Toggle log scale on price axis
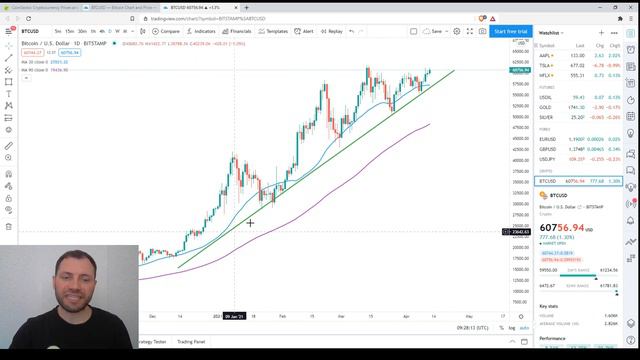Image resolution: width=640 pixels, height=360 pixels. (512, 328)
